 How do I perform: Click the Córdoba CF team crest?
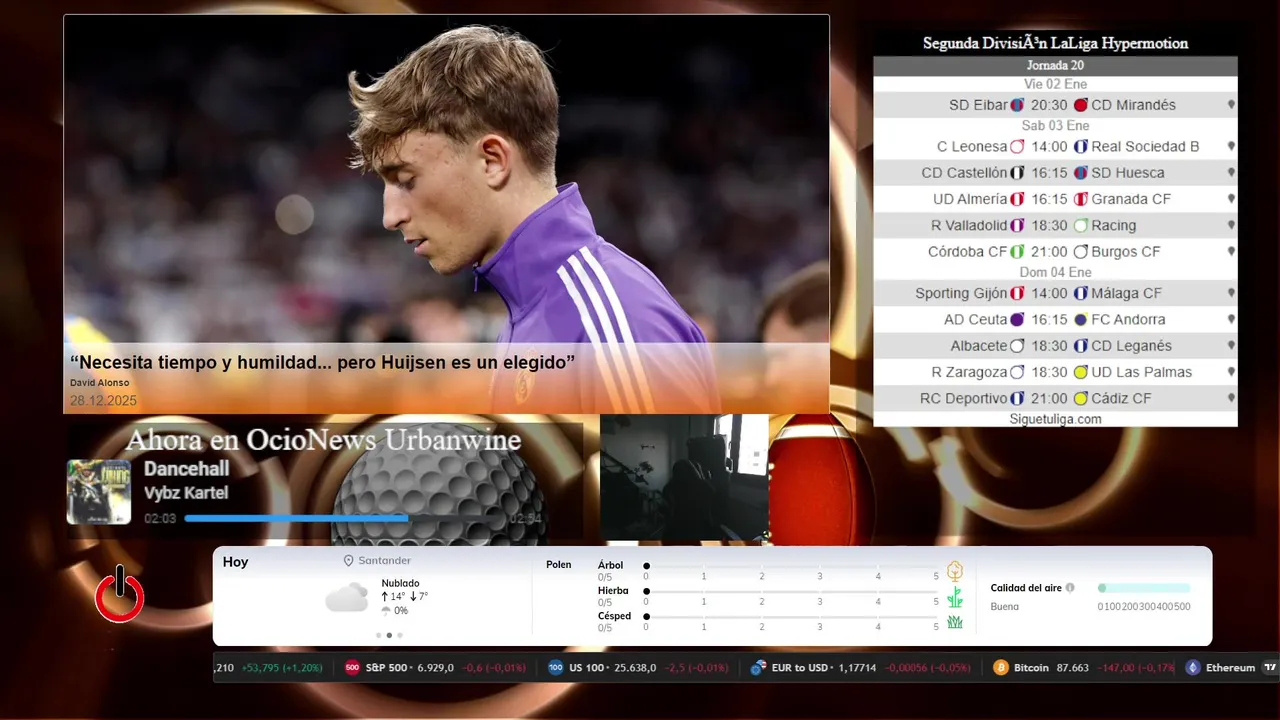tap(1017, 251)
